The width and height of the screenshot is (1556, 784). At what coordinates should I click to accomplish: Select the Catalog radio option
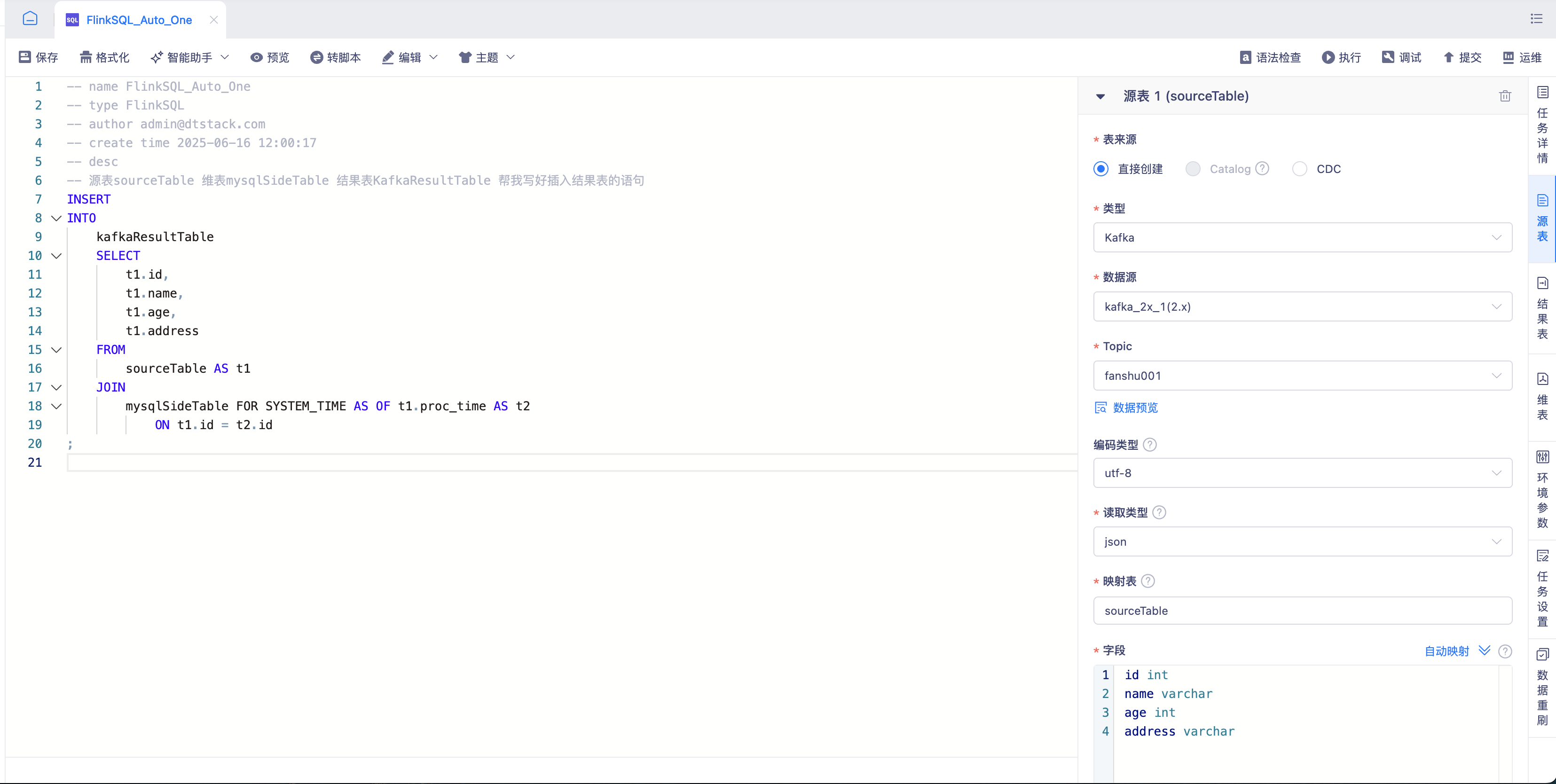point(1193,169)
